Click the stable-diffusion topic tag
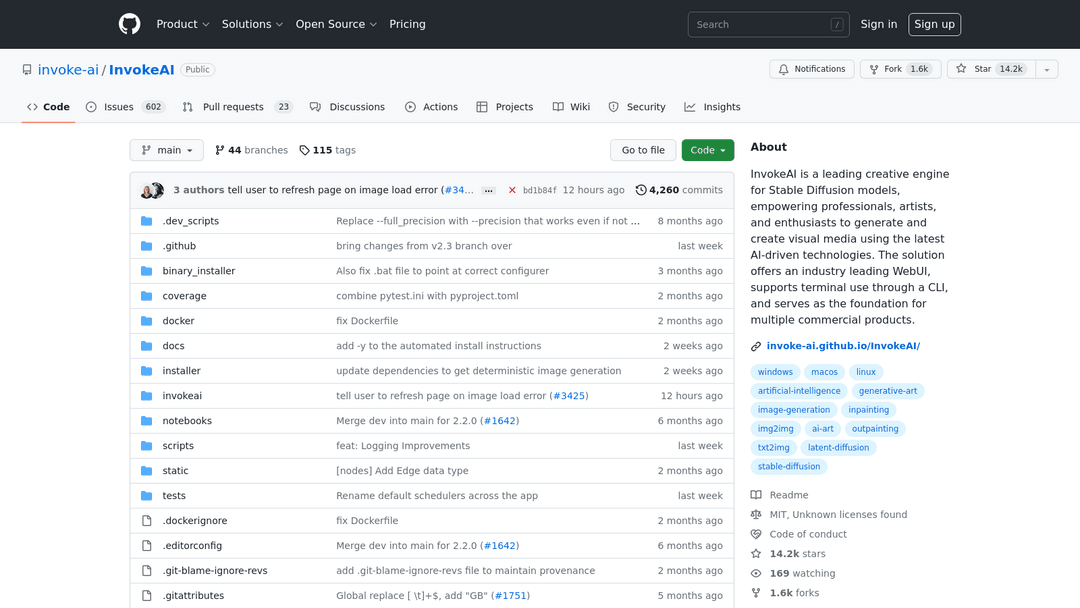 click(789, 467)
